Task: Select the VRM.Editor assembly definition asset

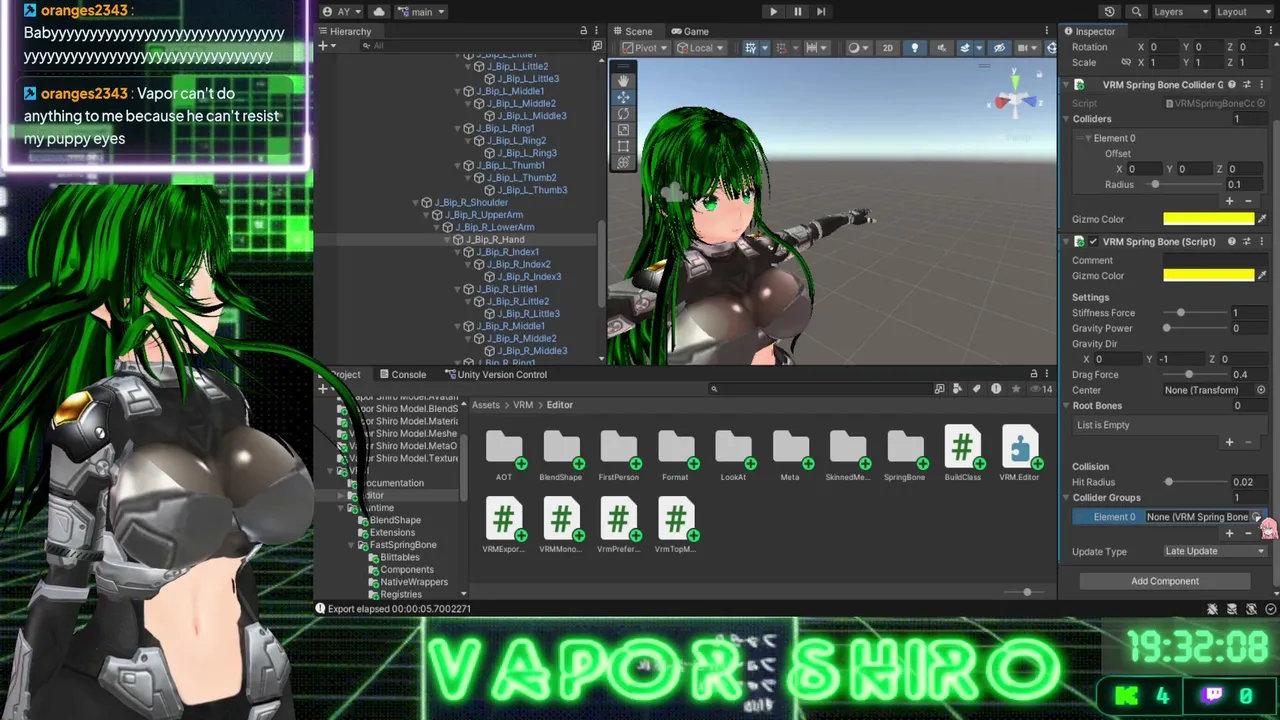Action: tap(1019, 455)
